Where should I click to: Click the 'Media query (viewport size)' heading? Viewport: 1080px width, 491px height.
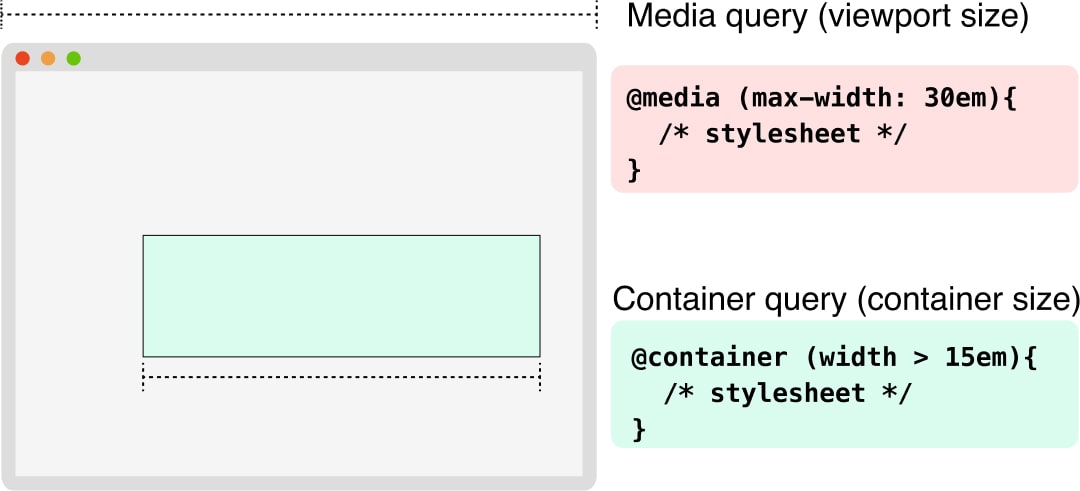tap(827, 17)
